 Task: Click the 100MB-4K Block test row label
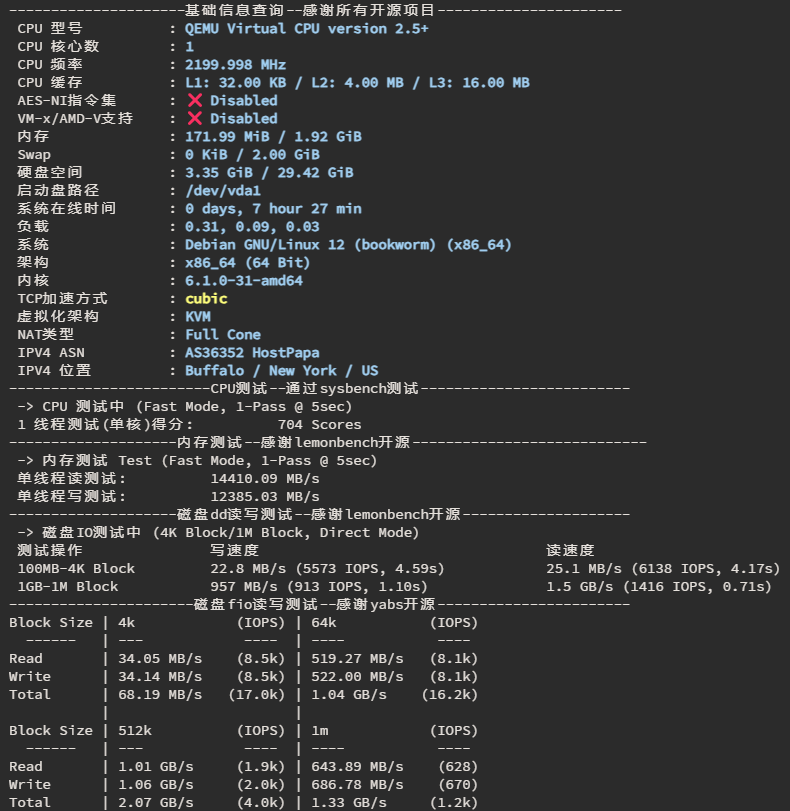click(x=76, y=568)
